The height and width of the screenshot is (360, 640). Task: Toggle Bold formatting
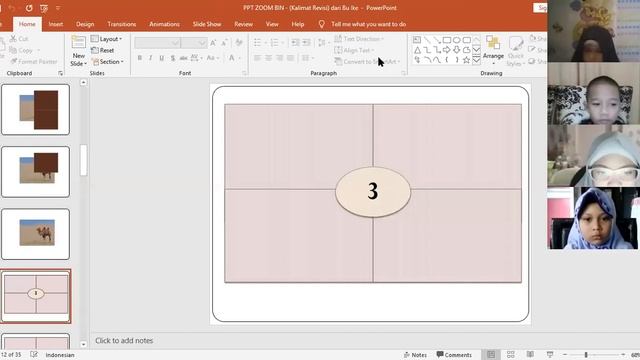click(x=140, y=58)
